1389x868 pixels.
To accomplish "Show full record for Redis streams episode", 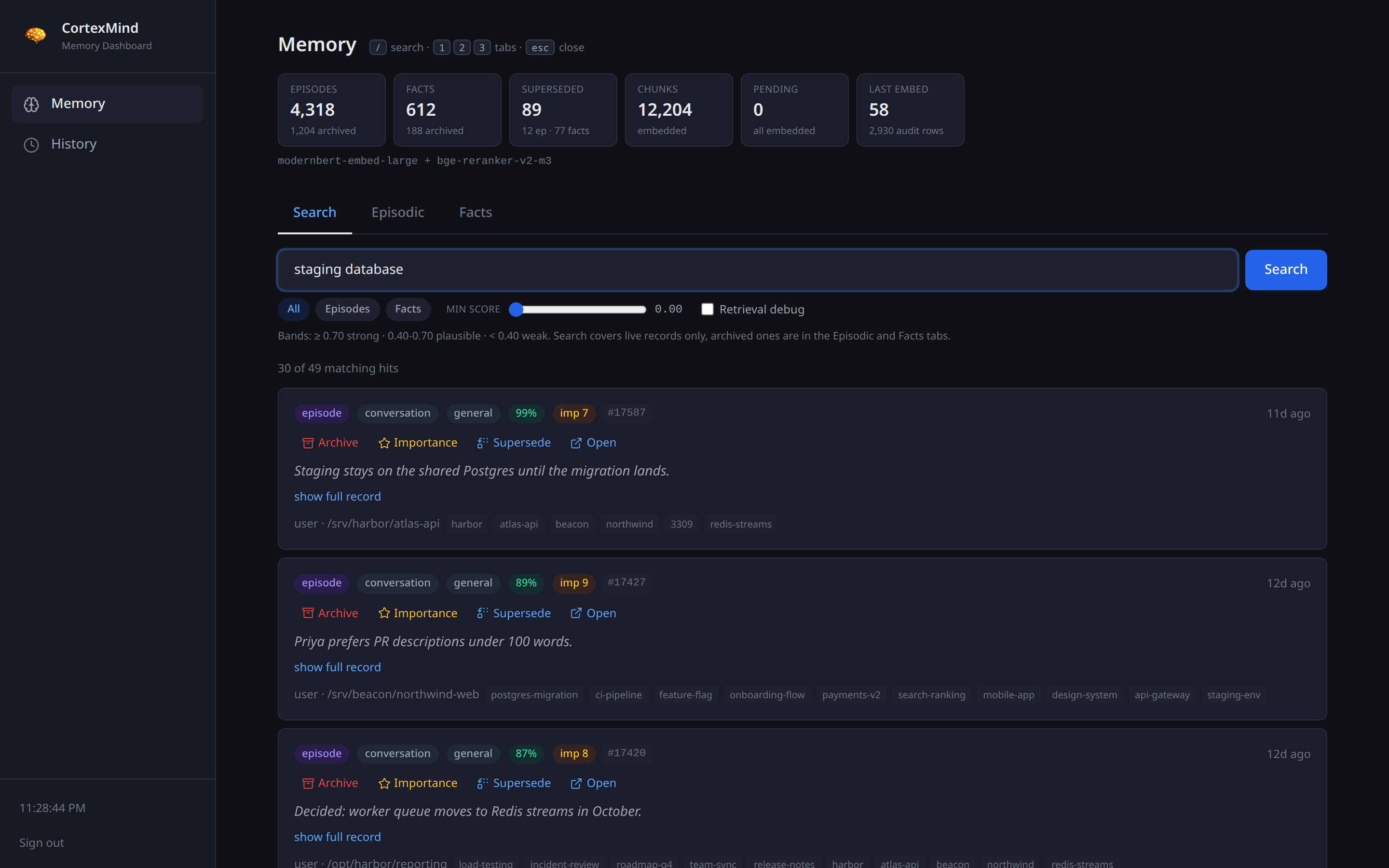I will [x=338, y=837].
